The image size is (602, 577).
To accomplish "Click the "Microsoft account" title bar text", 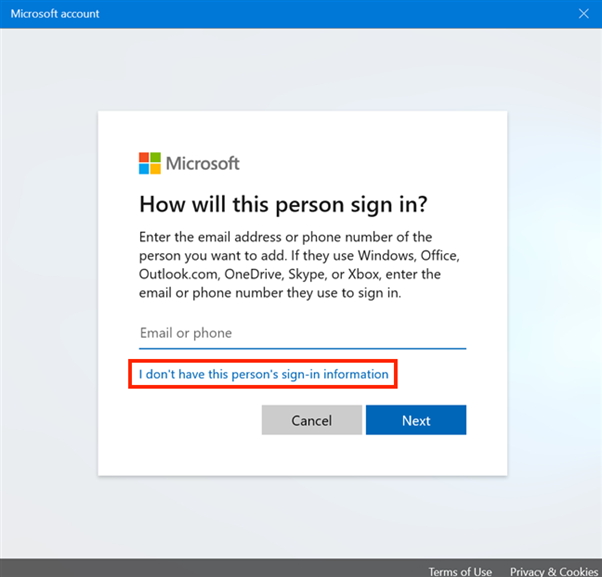I will pyautogui.click(x=55, y=14).
